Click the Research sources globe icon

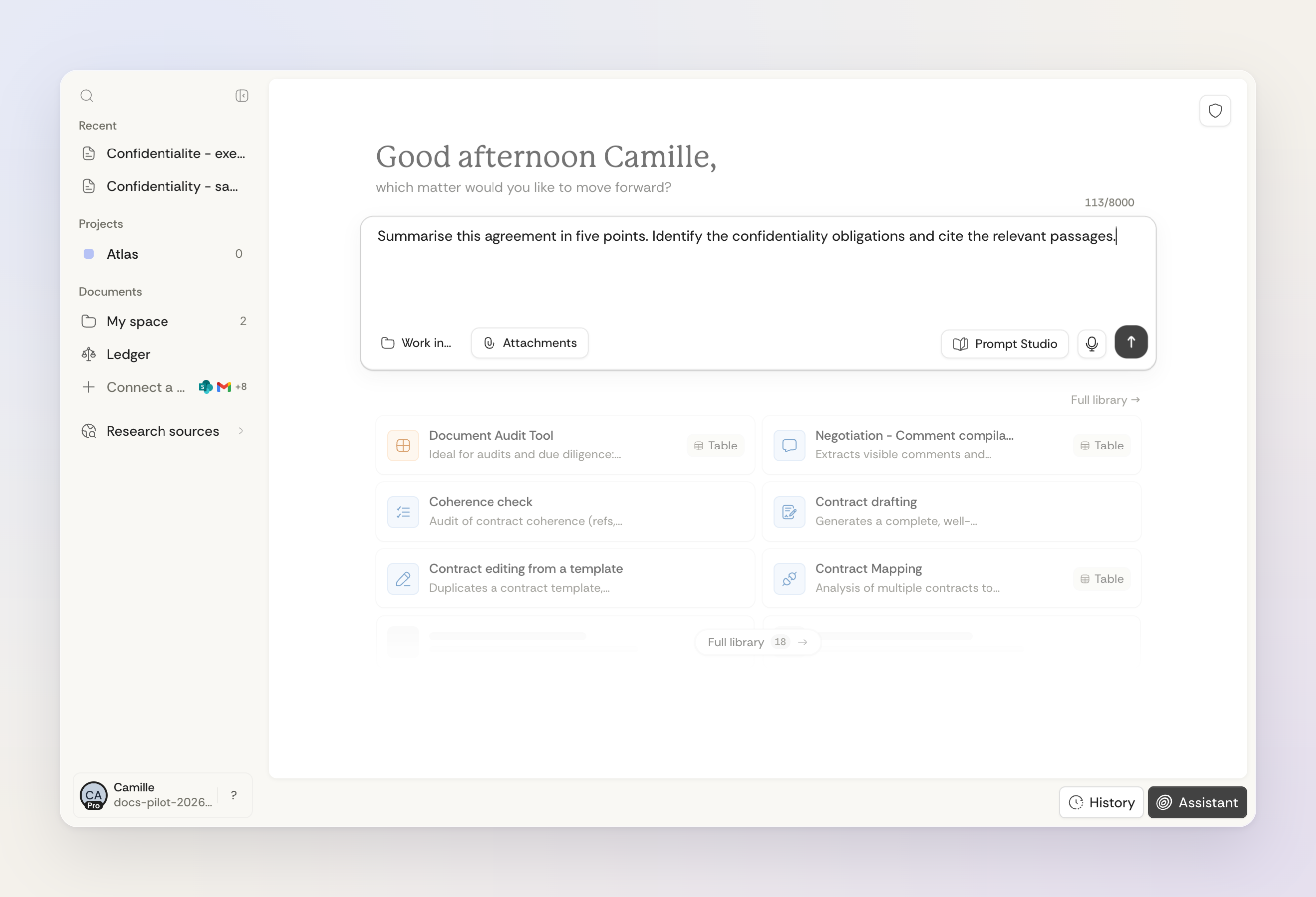pyautogui.click(x=89, y=431)
